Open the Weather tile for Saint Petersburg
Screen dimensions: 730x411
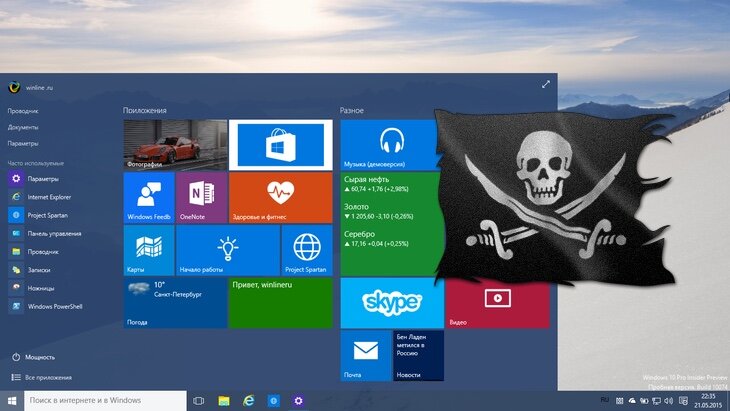pos(176,303)
